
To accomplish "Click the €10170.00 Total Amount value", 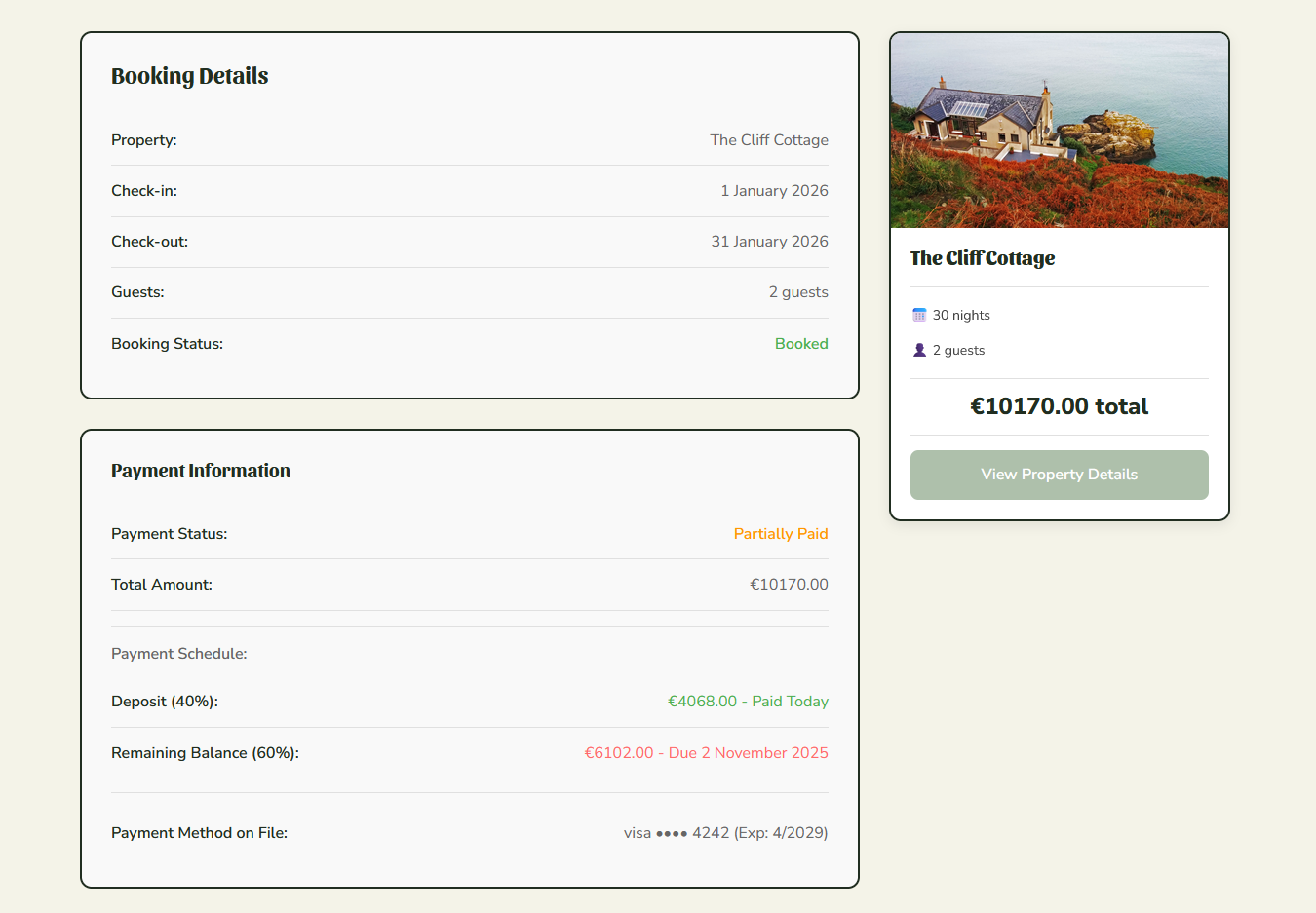I will coord(789,584).
